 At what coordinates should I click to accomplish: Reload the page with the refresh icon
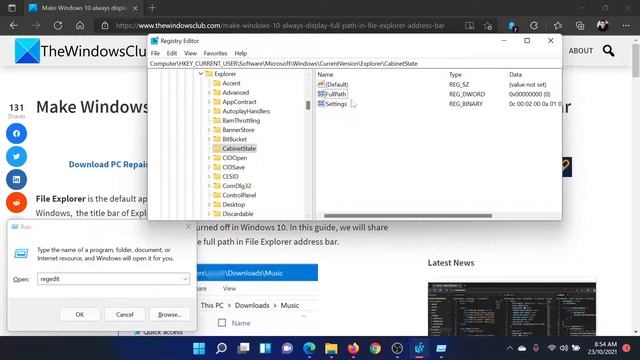(58, 25)
